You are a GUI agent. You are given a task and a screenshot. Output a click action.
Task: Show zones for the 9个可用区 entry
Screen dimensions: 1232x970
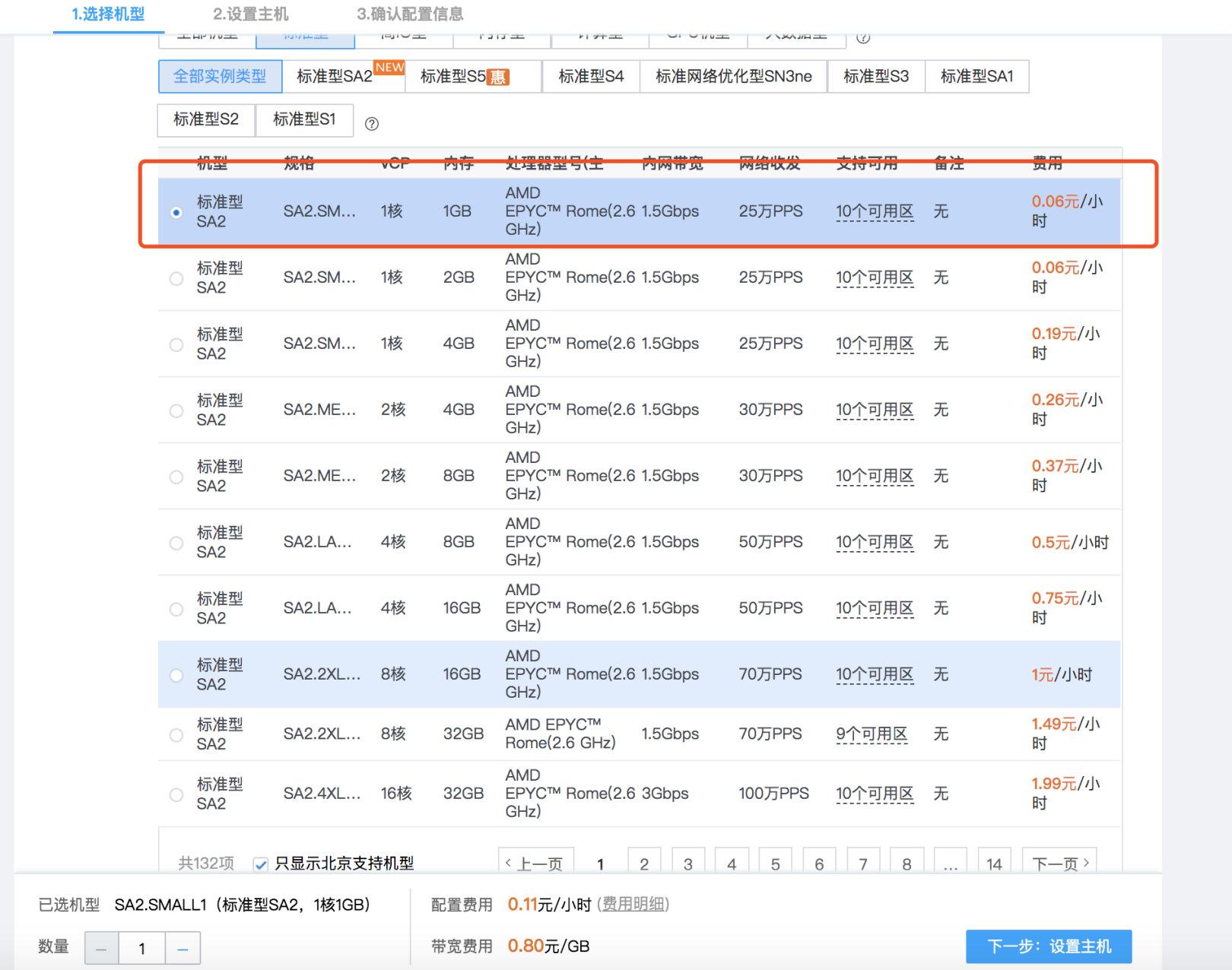[x=872, y=734]
